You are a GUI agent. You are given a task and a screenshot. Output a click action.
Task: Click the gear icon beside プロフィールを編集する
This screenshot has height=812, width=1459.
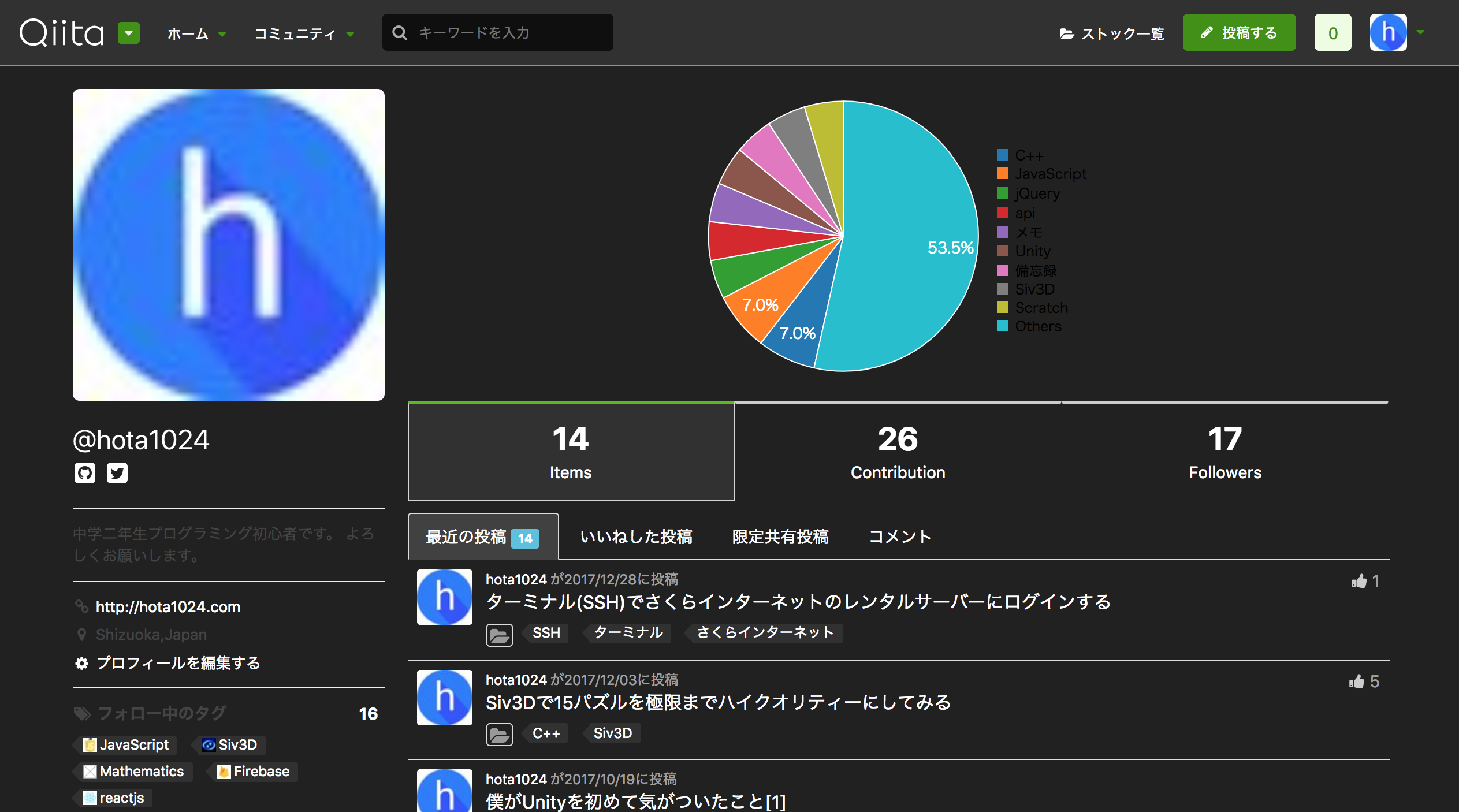81,664
